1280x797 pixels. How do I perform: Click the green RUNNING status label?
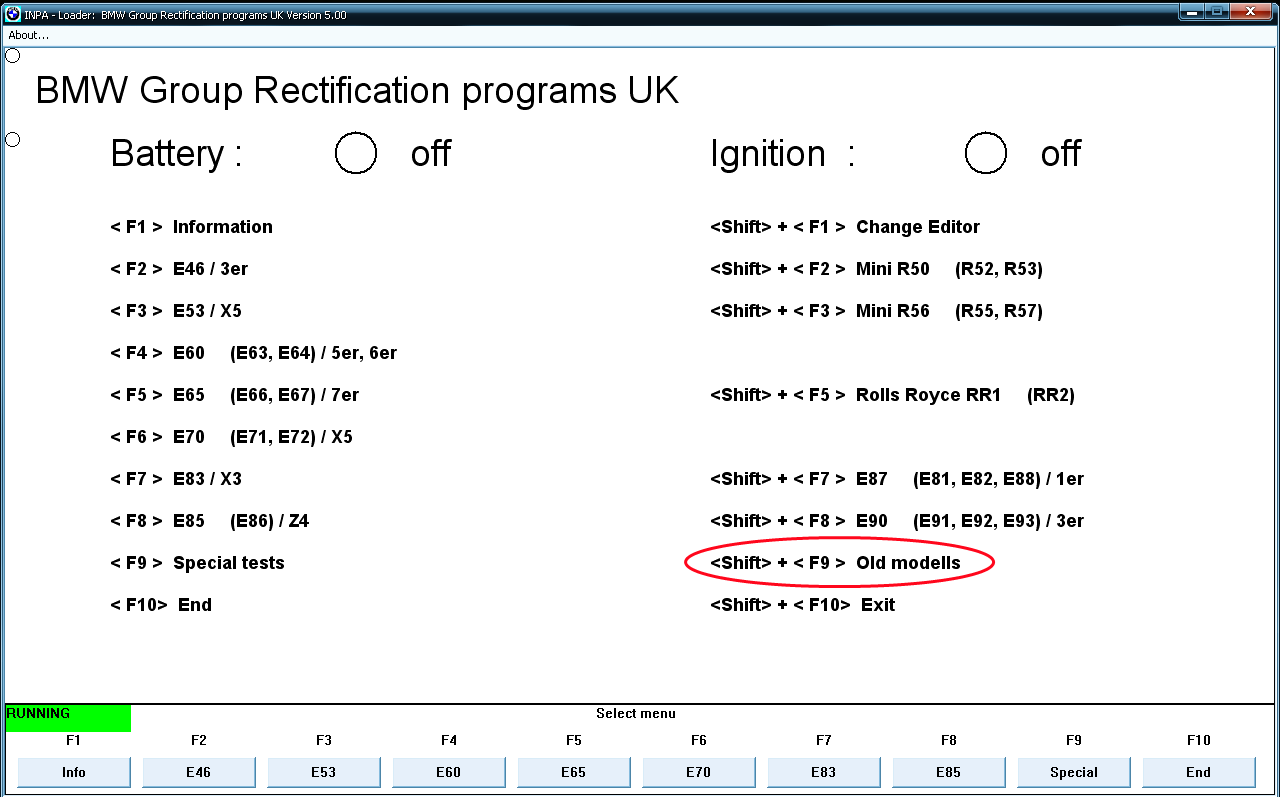tap(68, 718)
